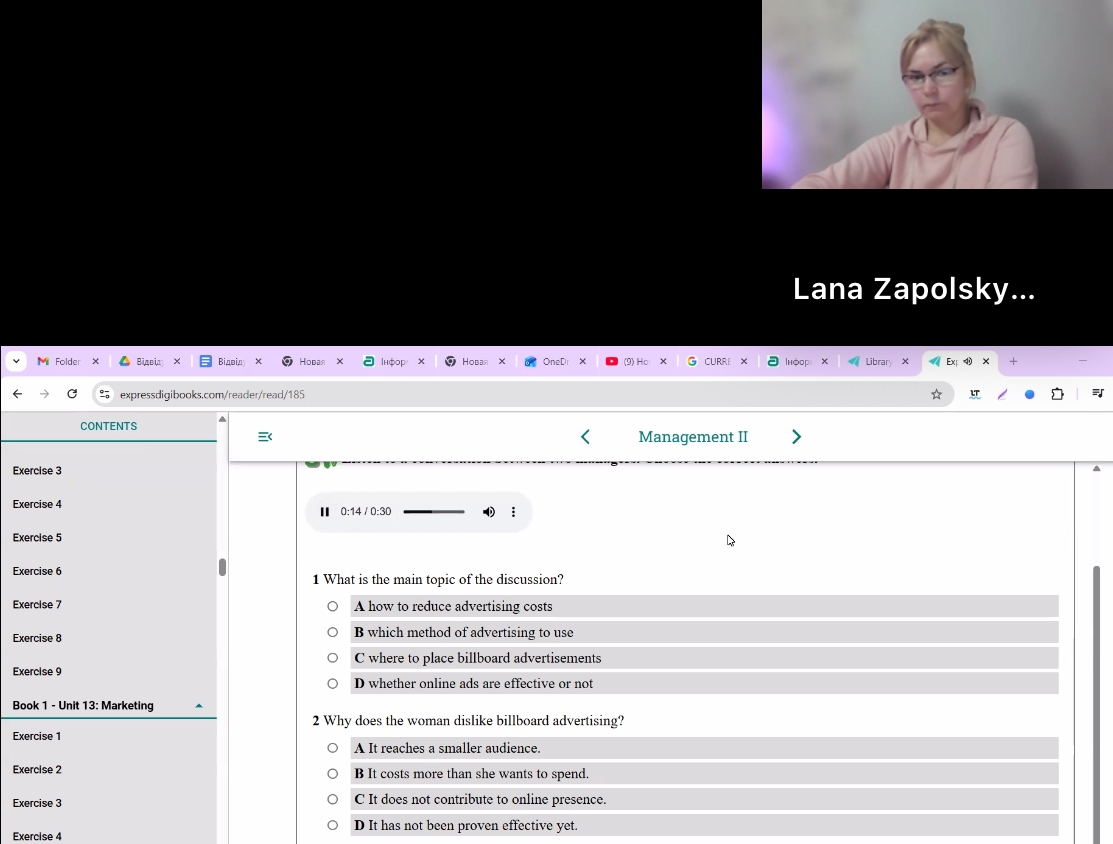This screenshot has width=1113, height=844.
Task: Mute the audio player volume
Action: pos(489,512)
